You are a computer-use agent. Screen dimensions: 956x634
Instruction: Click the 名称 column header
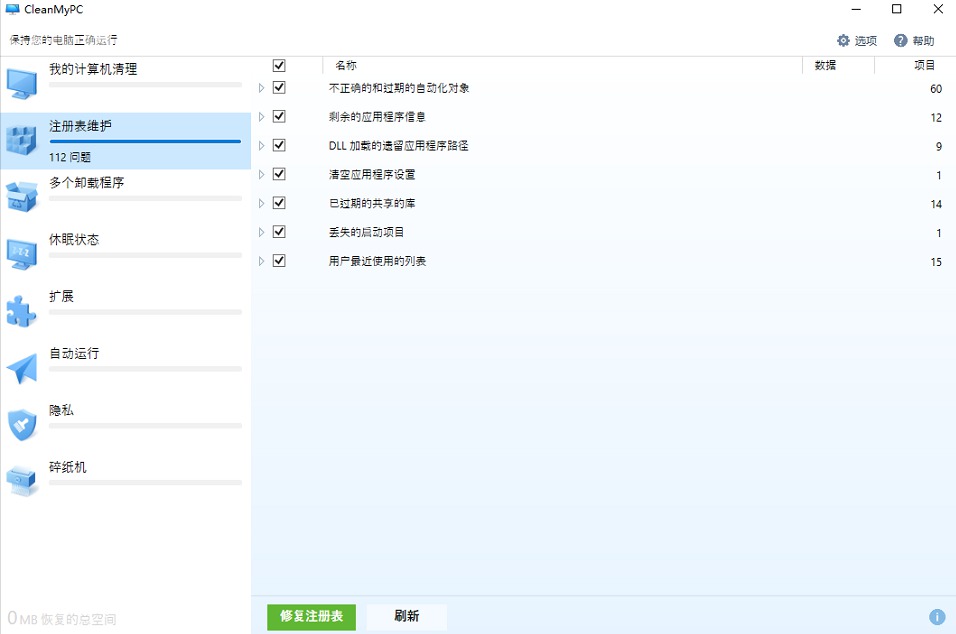[x=346, y=65]
